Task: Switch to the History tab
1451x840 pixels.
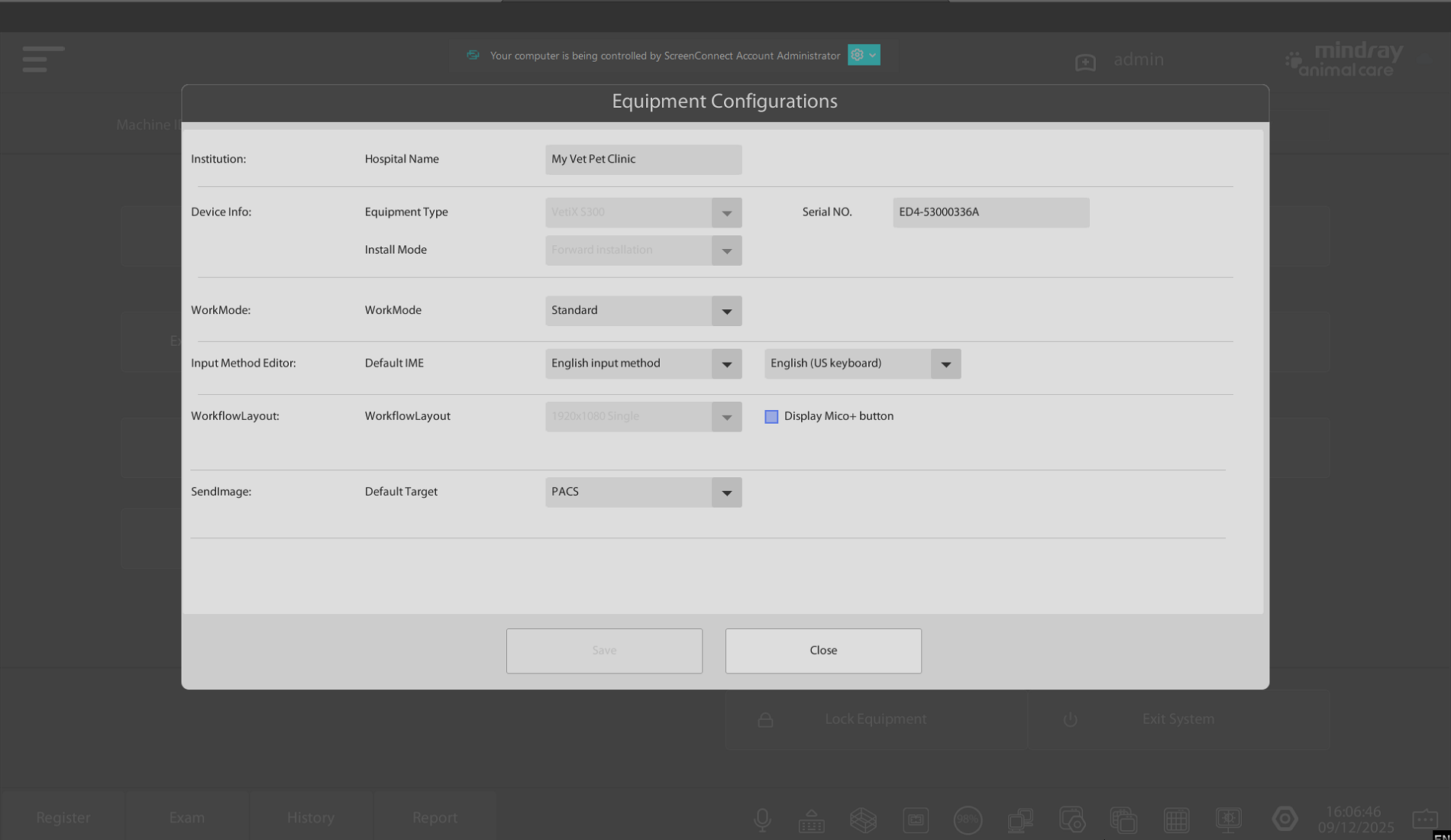Action: tap(311, 817)
